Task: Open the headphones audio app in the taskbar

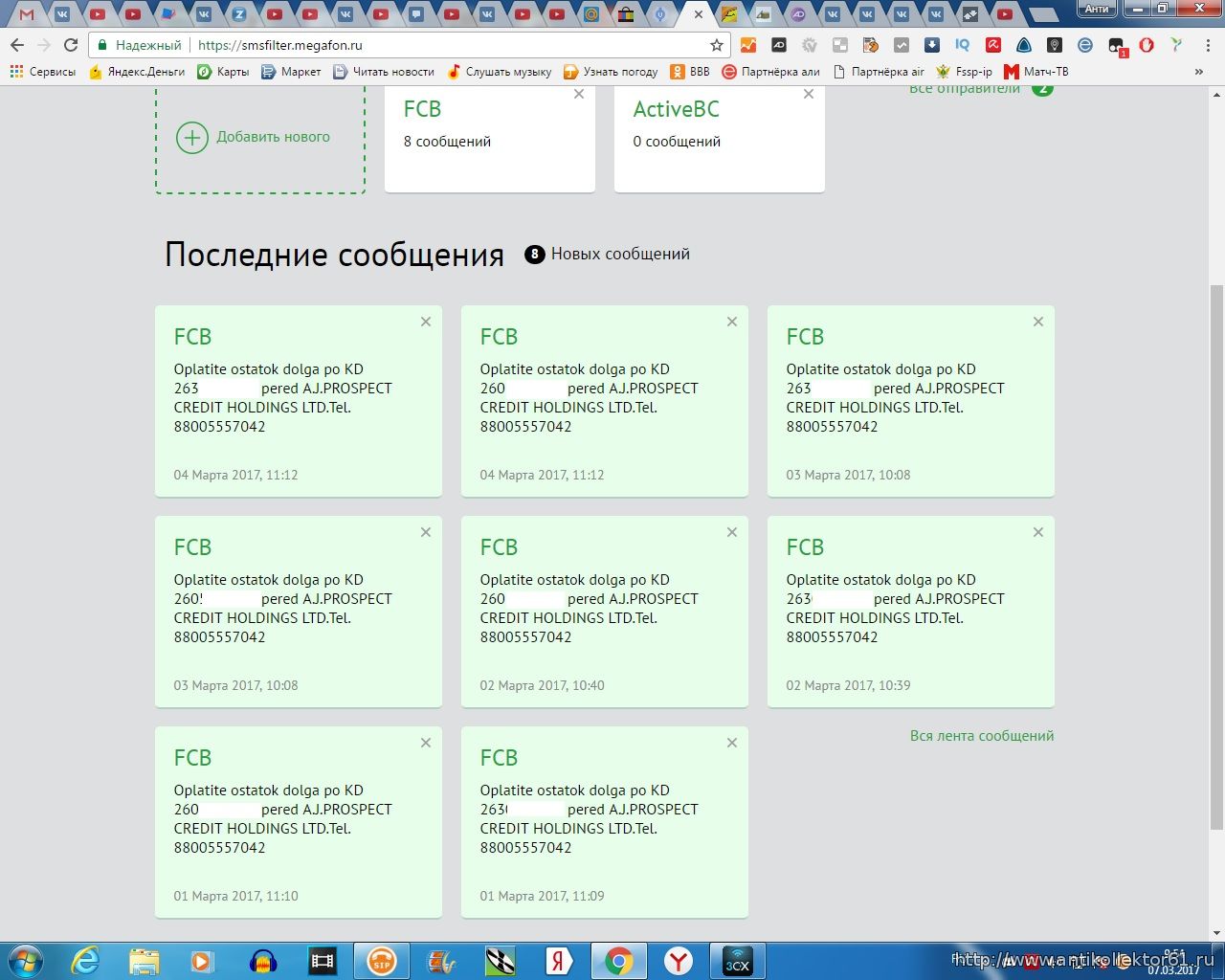Action: point(263,961)
